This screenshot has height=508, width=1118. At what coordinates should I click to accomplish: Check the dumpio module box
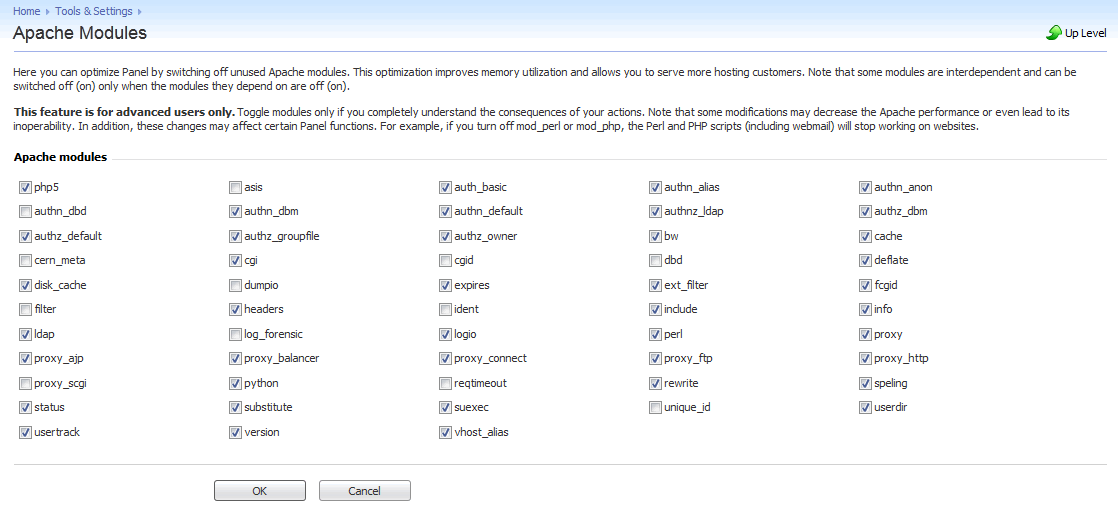235,285
